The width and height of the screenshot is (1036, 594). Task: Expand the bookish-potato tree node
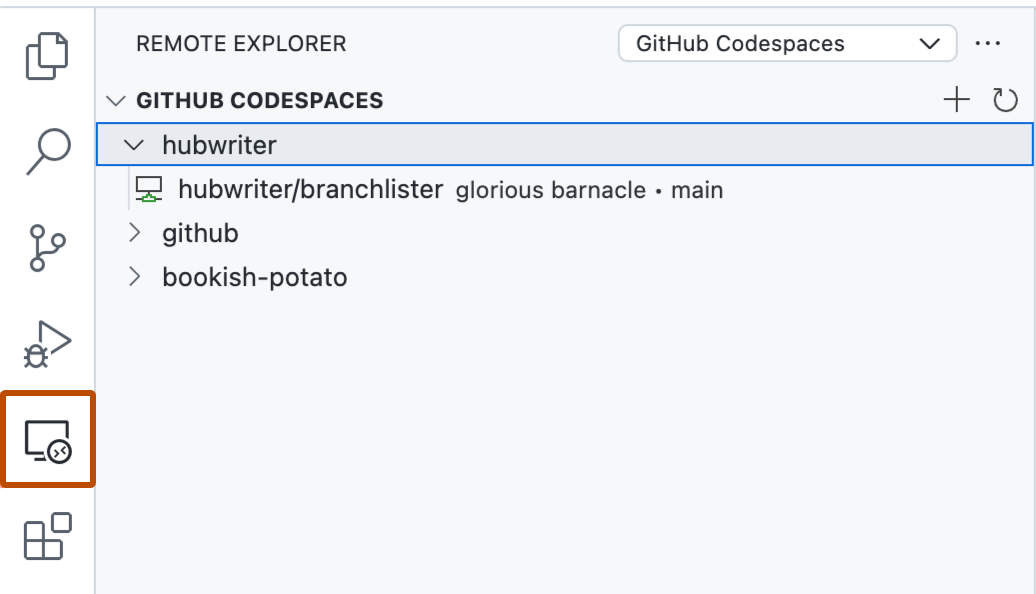135,277
